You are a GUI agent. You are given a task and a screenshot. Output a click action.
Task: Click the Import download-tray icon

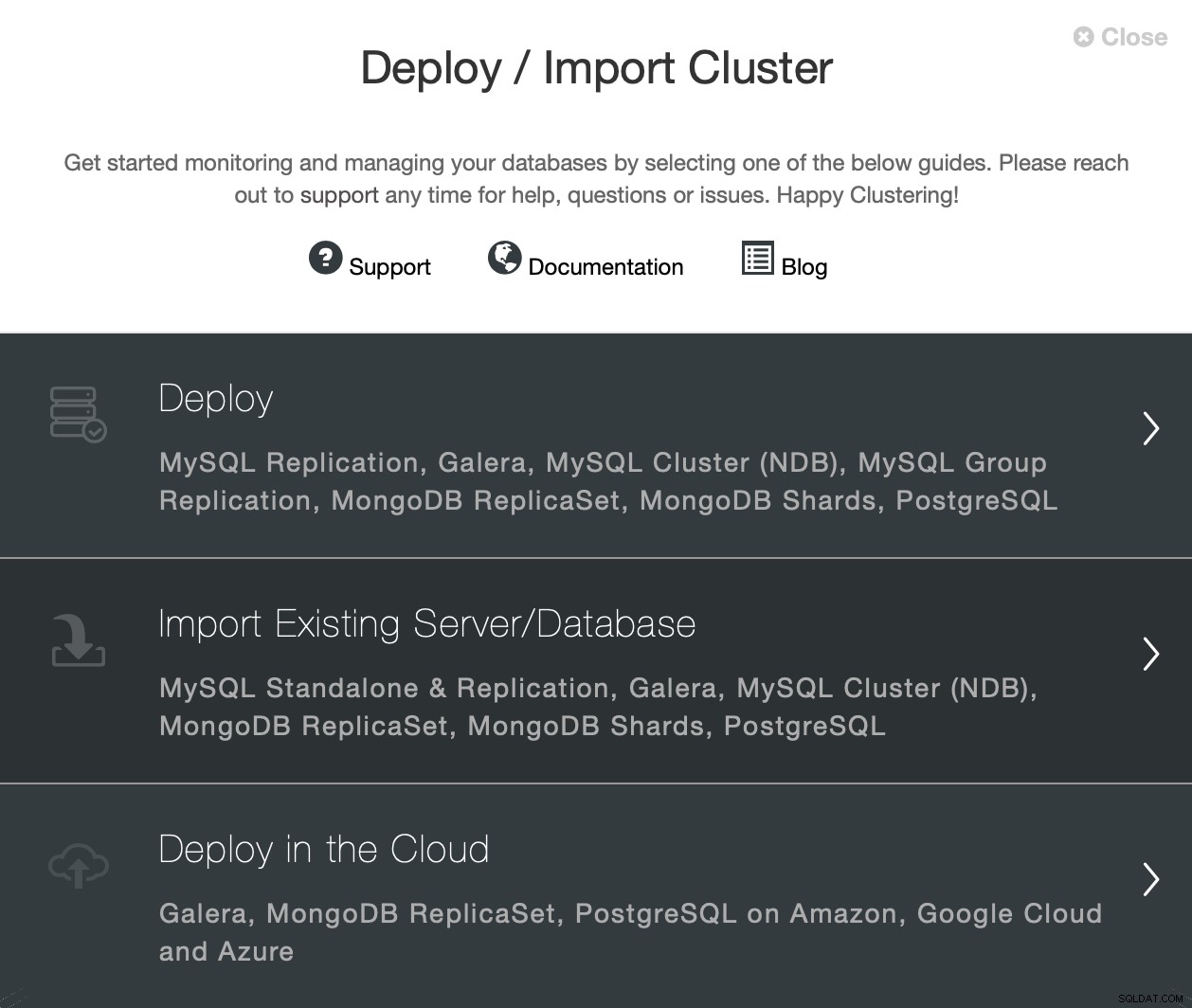[x=78, y=639]
